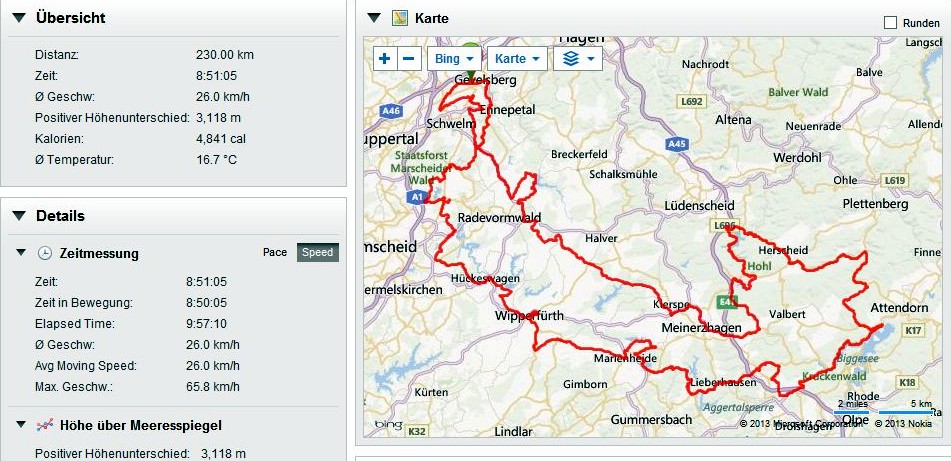Screen dimensions: 951x461
Task: Collapse the Übersicht section
Action: tap(19, 18)
